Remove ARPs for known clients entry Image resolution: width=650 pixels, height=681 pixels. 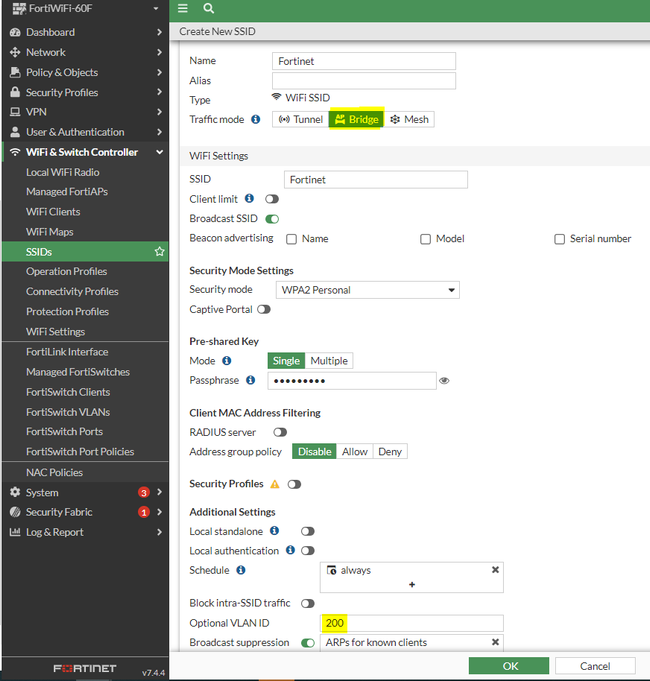(x=495, y=641)
